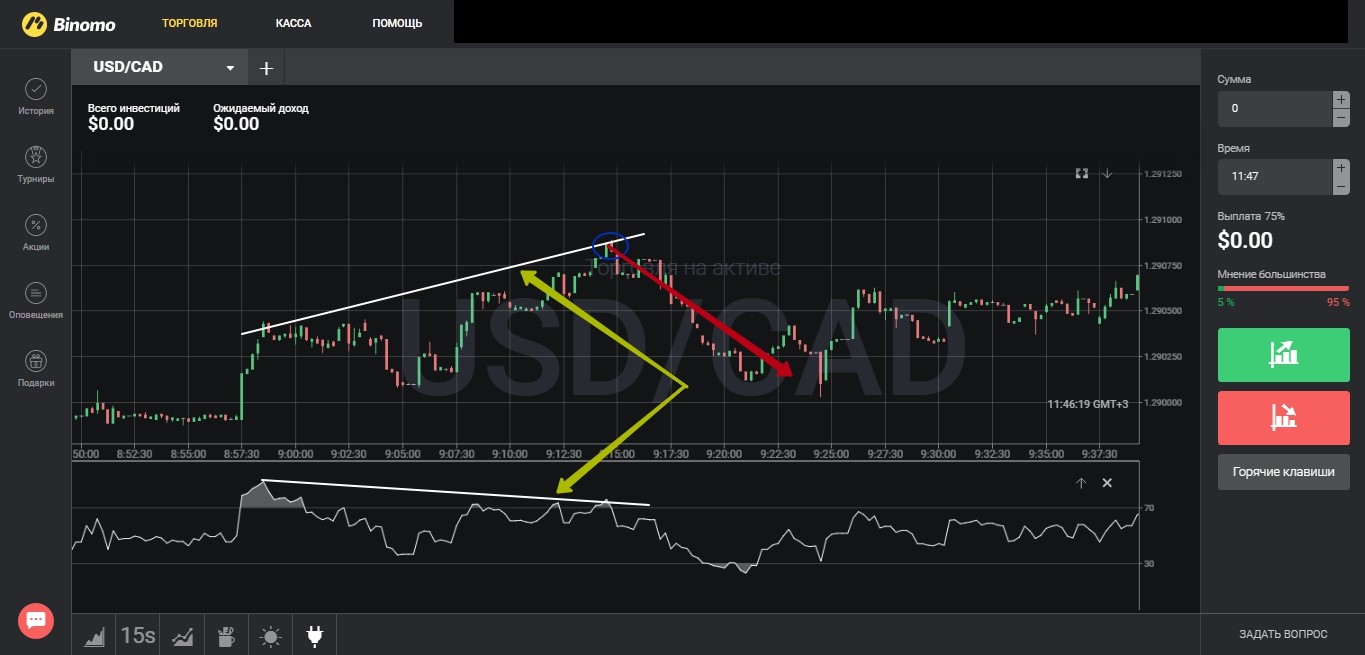Click the Мнение большинства sentiment bar
This screenshot has width=1365, height=655.
1283,288
